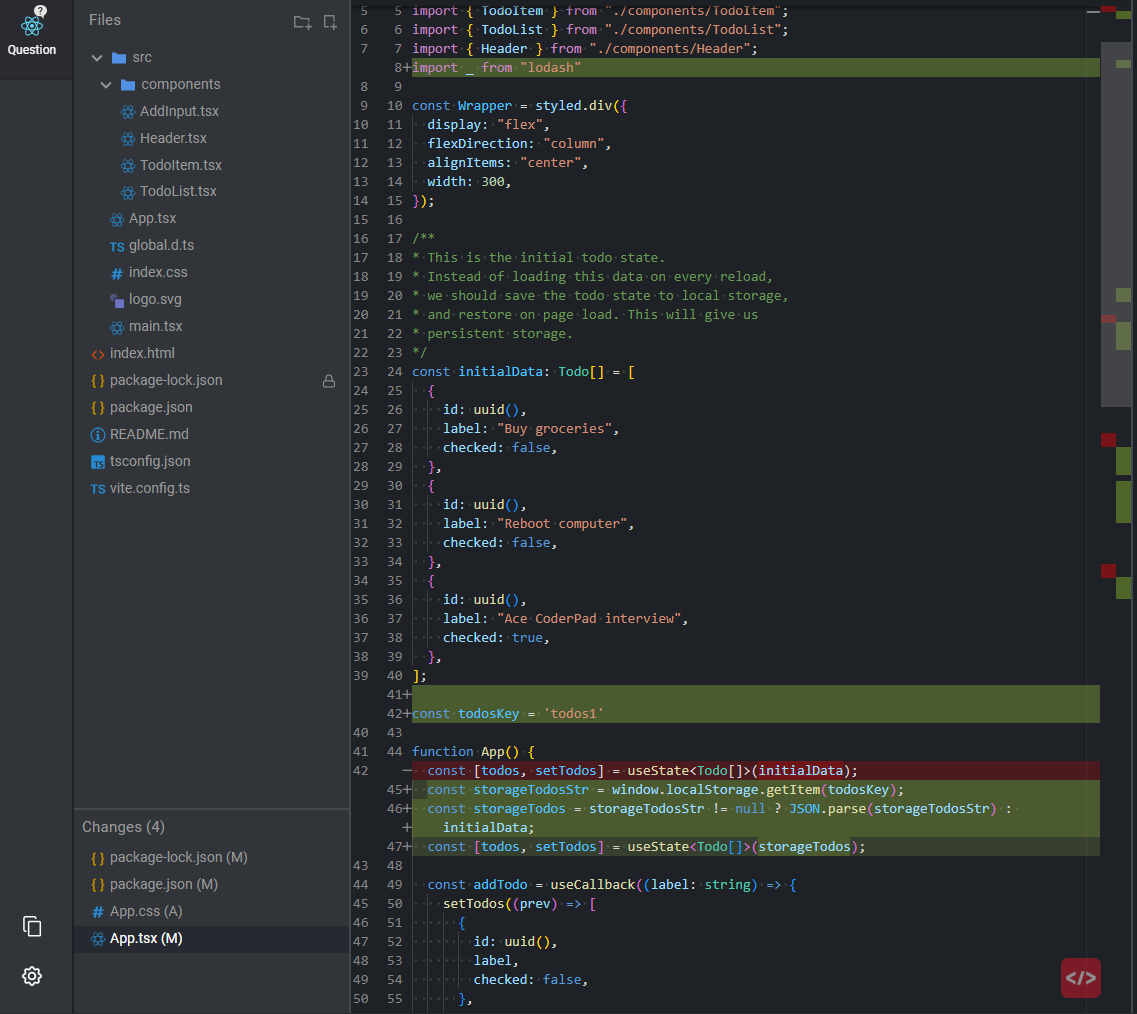
Task: Open the settings gear in the bottom sidebar
Action: (31, 976)
